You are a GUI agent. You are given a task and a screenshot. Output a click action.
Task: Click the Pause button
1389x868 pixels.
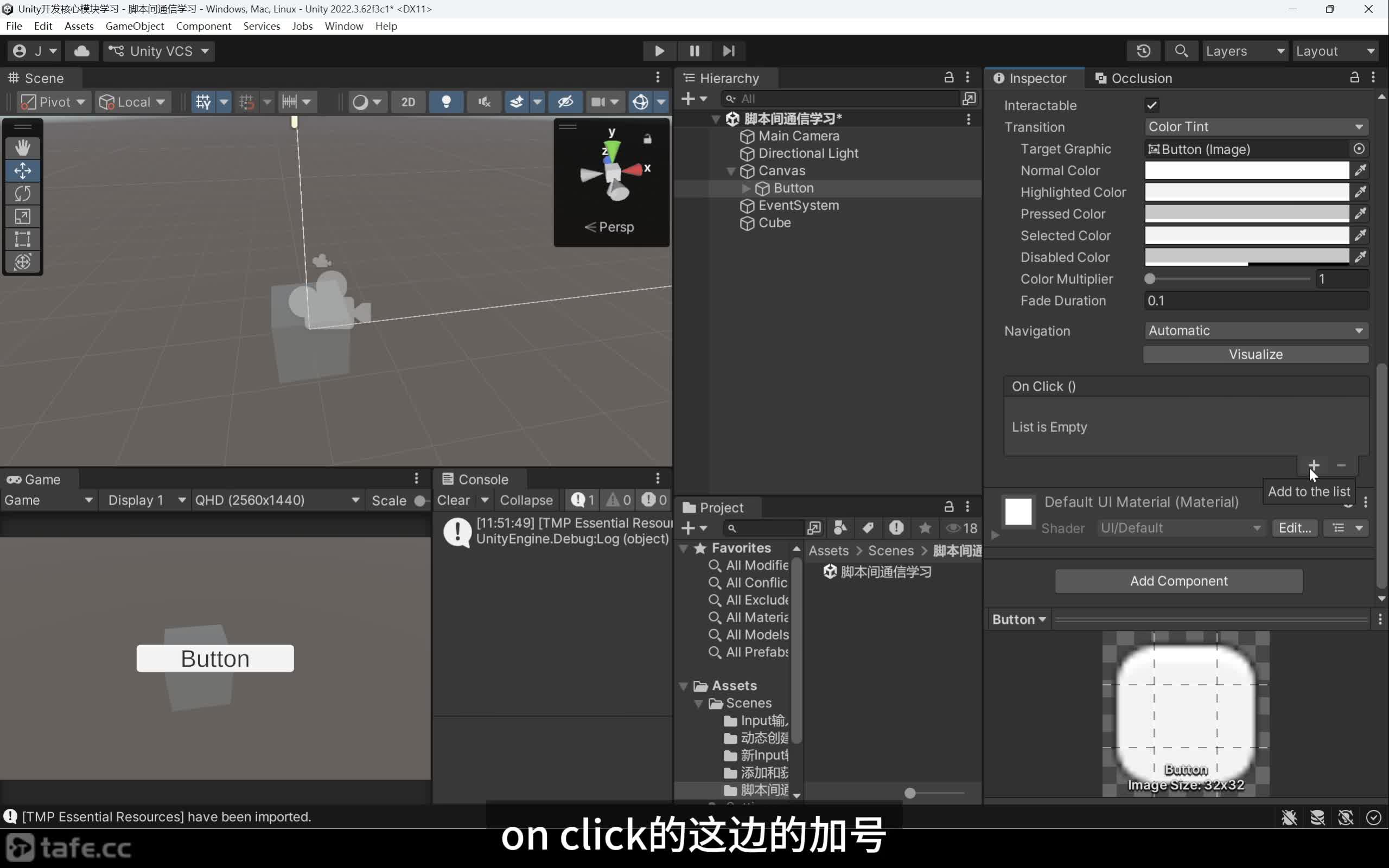pos(694,51)
